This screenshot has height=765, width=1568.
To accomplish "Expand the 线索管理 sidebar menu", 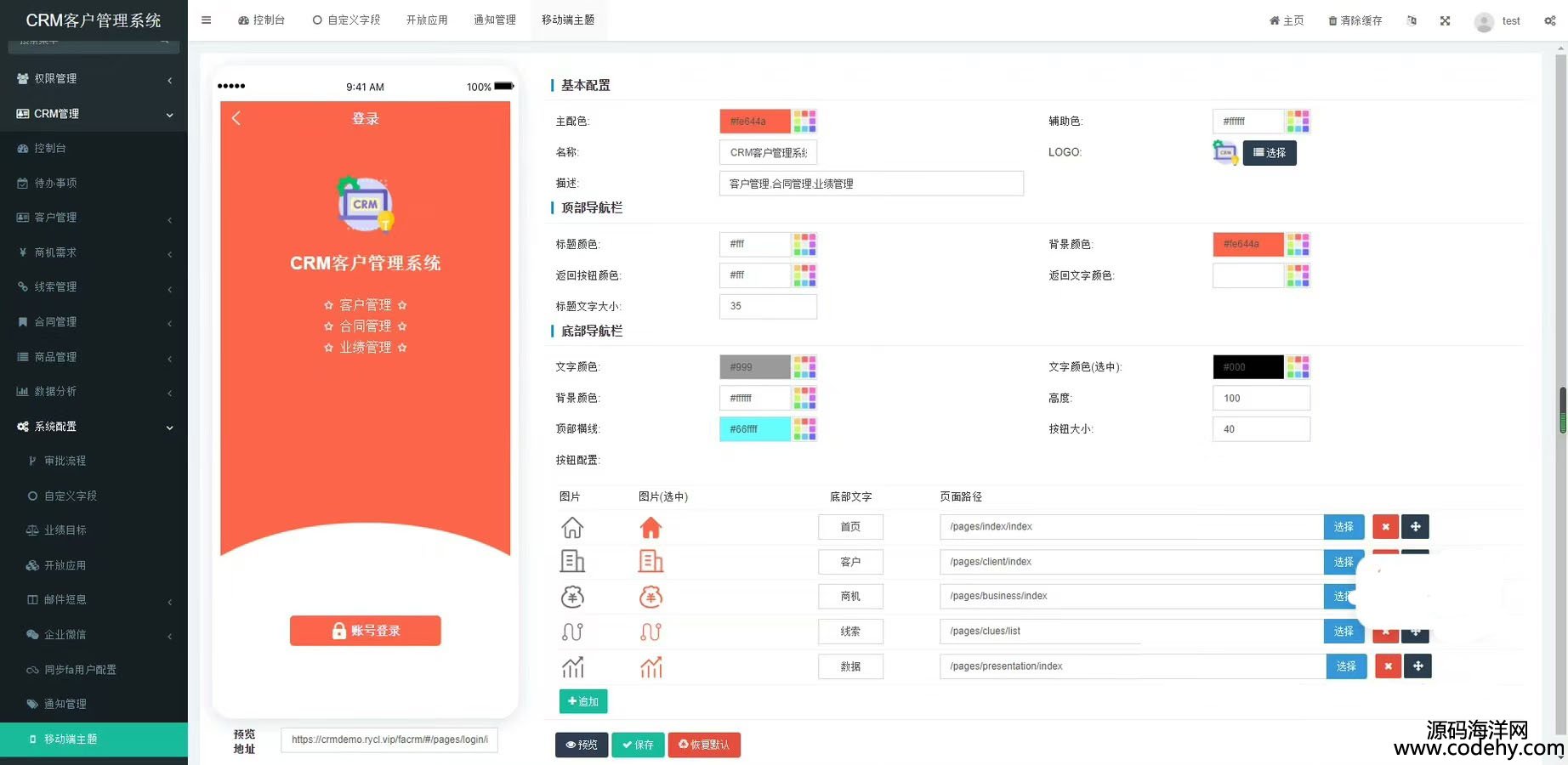I will point(94,287).
